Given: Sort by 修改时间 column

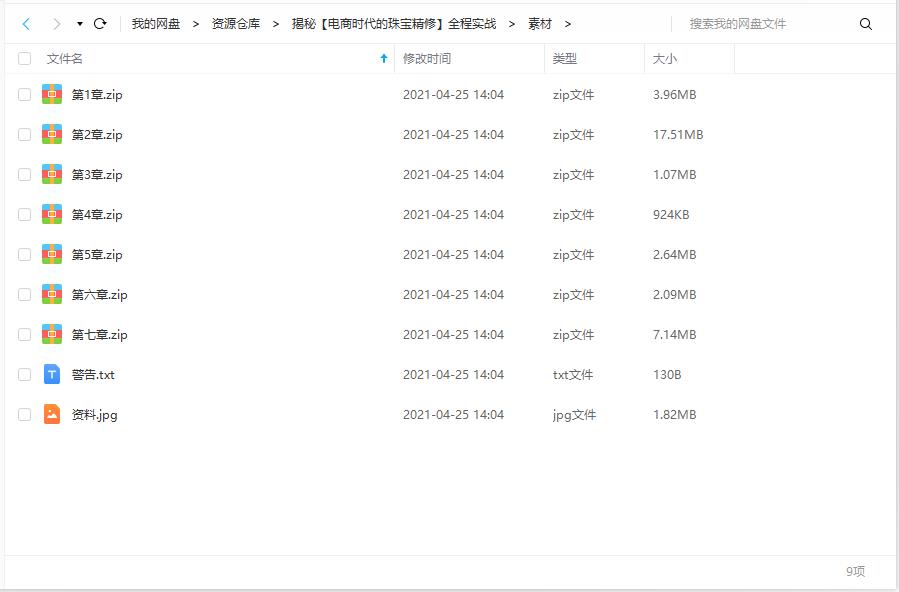Looking at the screenshot, I should click(x=427, y=58).
